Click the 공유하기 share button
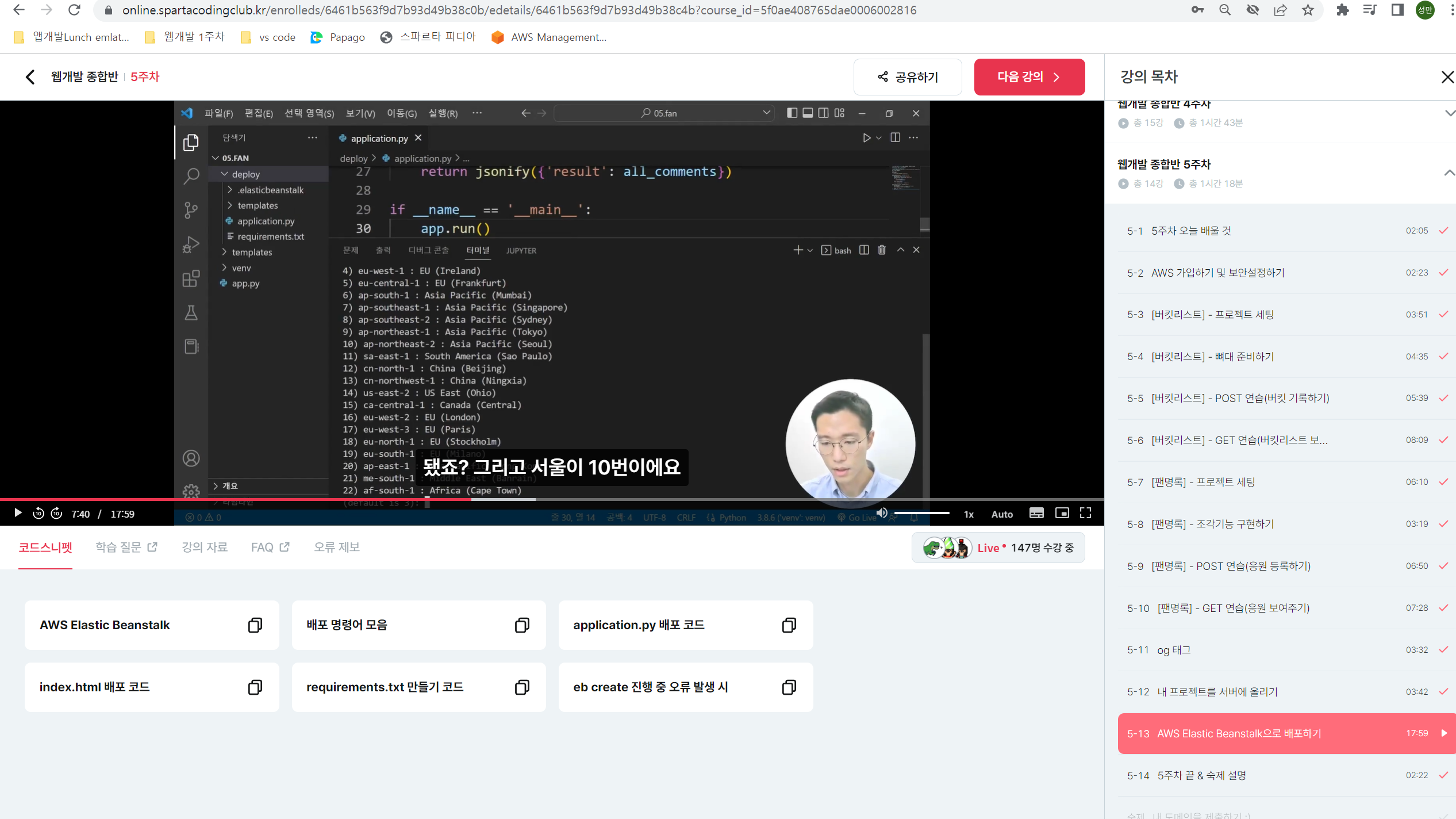1456x819 pixels. tap(908, 77)
